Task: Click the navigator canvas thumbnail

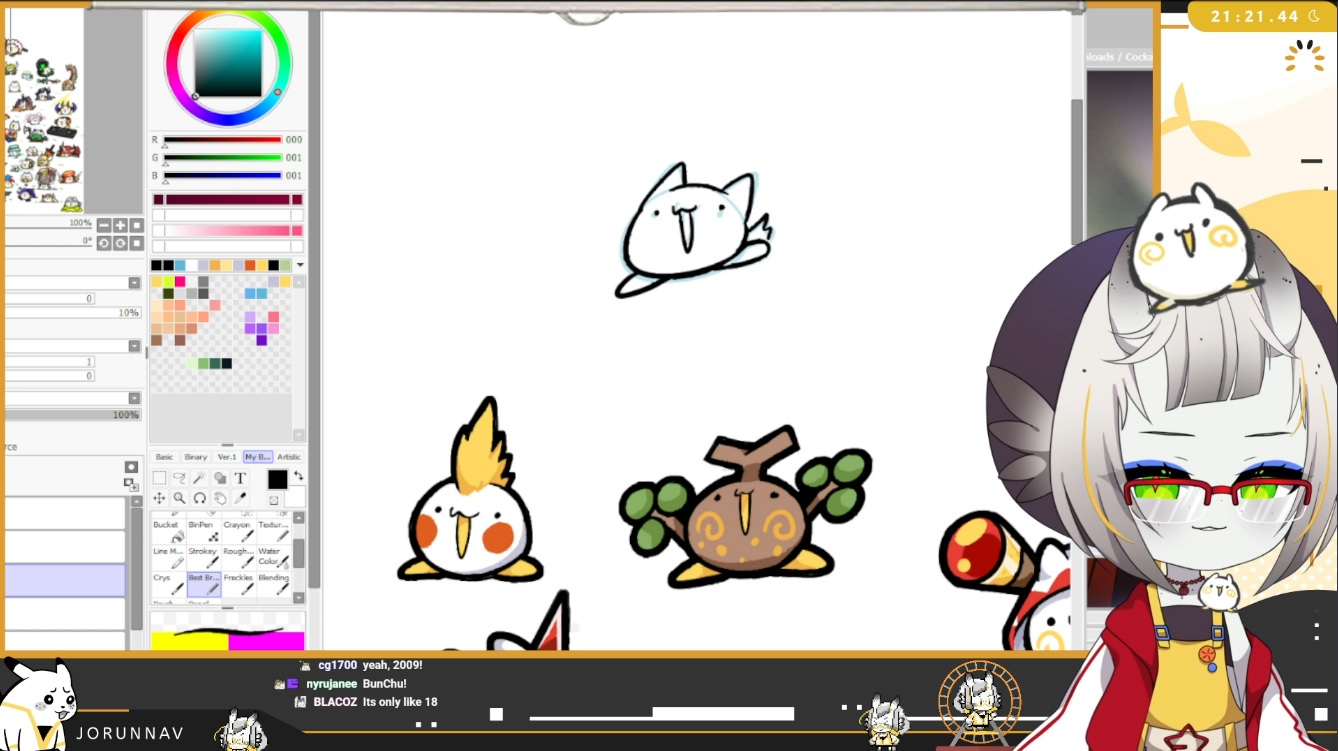Action: [43, 110]
